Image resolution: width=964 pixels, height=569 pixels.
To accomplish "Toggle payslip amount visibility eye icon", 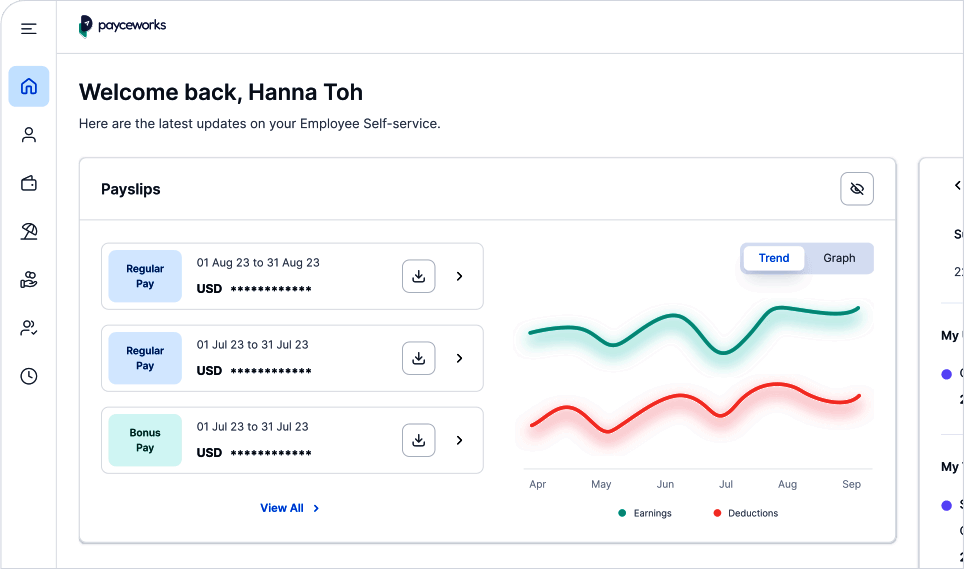I will pyautogui.click(x=857, y=189).
